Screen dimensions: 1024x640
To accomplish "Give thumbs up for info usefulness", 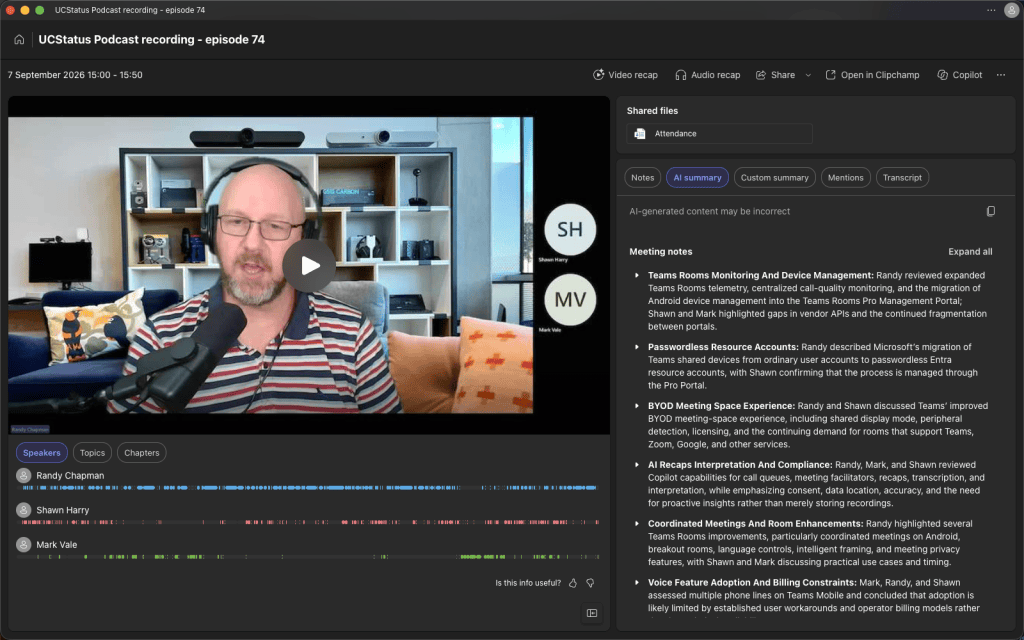I will point(573,583).
